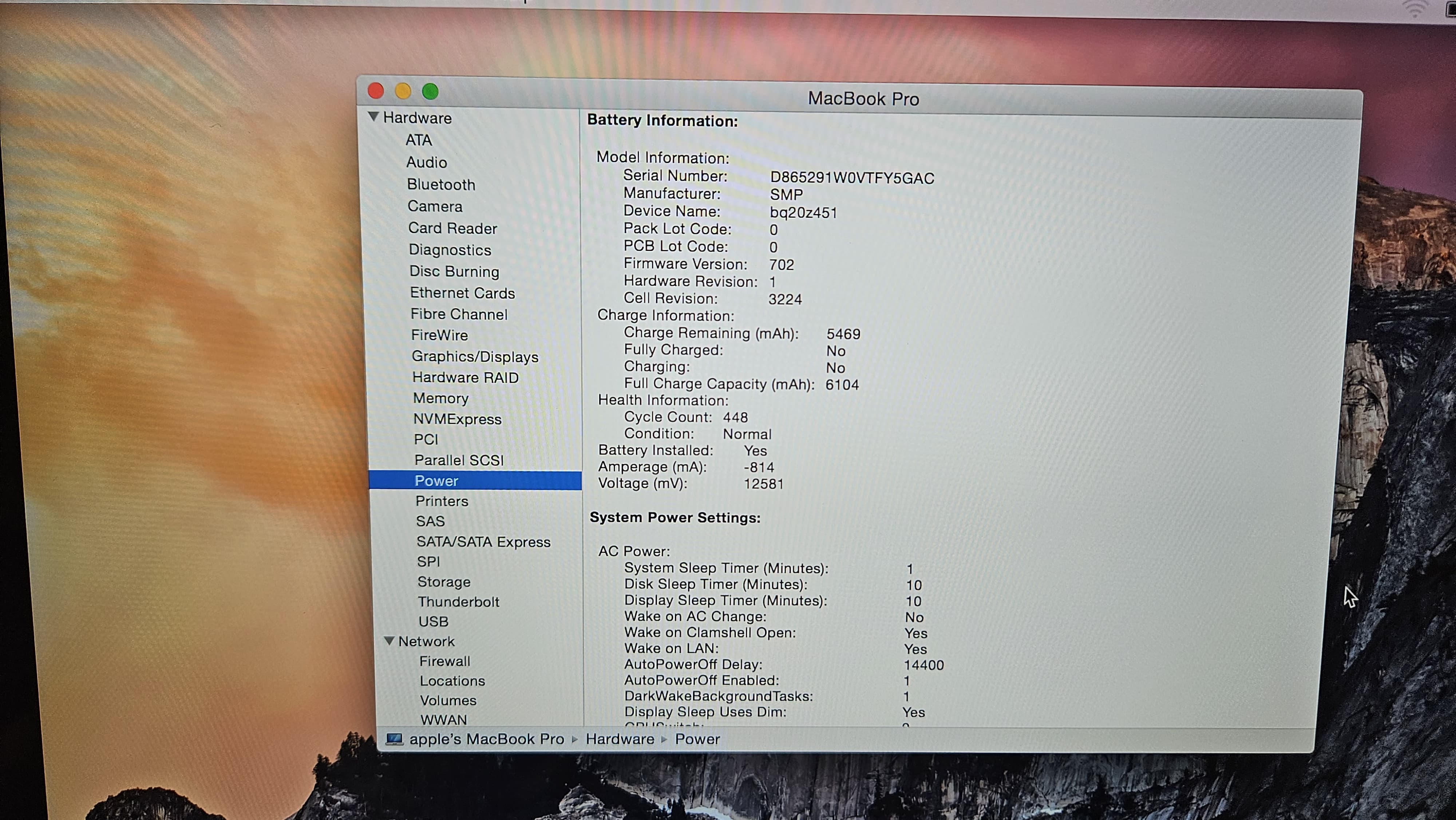1456x820 pixels.
Task: Select SAS in the sidebar
Action: click(x=431, y=521)
